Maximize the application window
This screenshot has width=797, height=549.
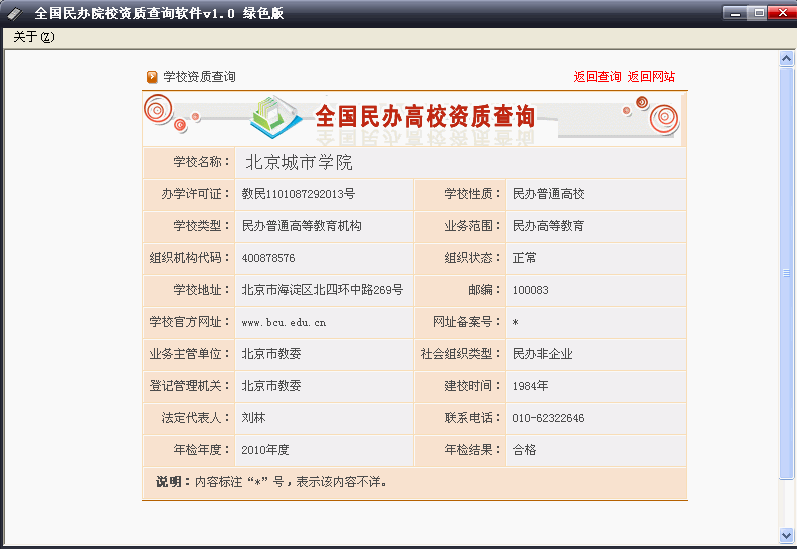759,13
